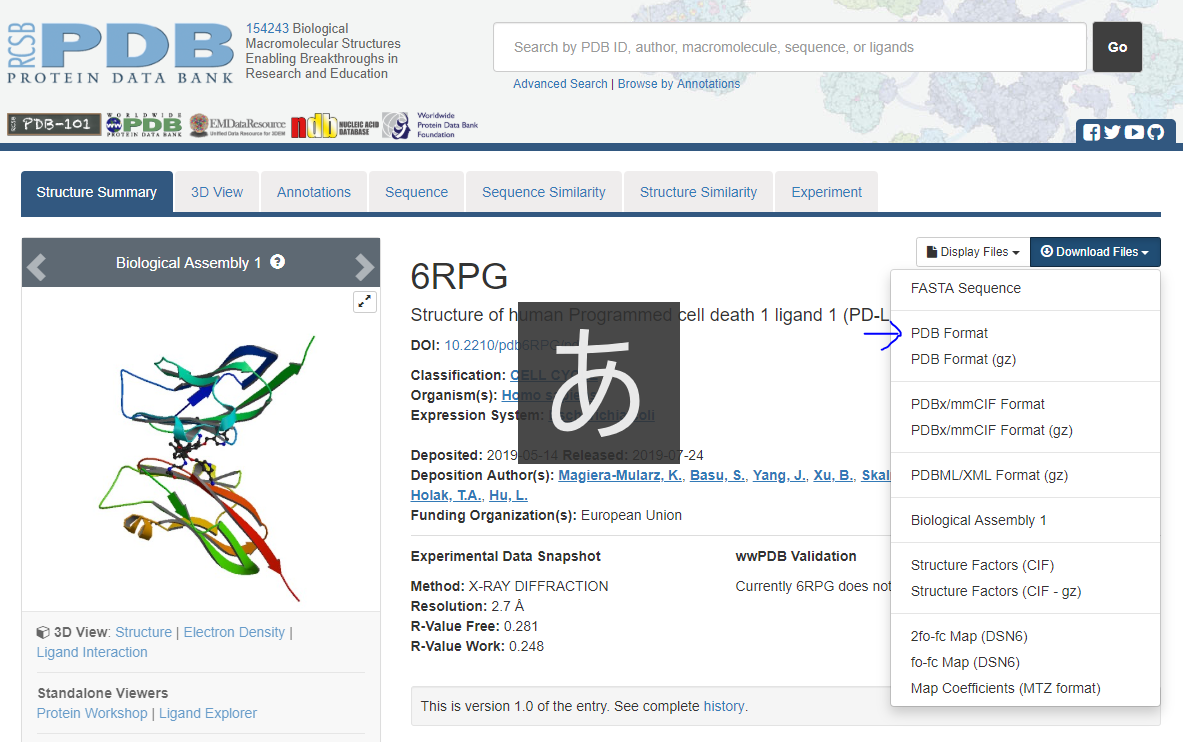Select Structure Factors (CIF - gz) option
This screenshot has width=1183, height=742.
point(995,591)
